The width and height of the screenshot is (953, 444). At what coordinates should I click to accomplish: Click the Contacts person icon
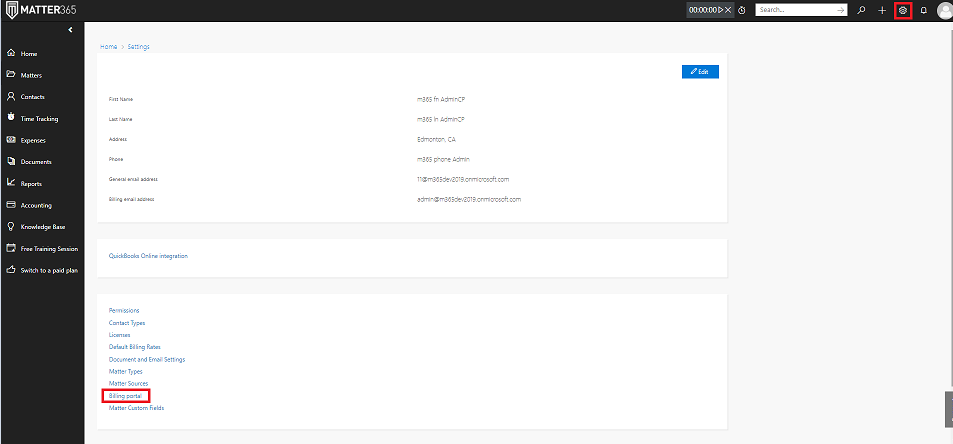[10, 97]
